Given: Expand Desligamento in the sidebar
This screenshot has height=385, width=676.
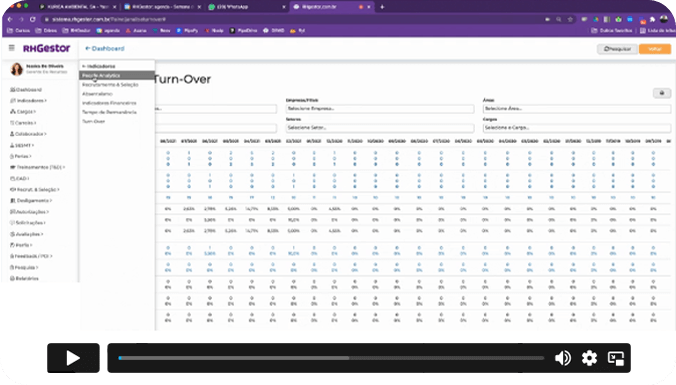Looking at the screenshot, I should pos(31,200).
